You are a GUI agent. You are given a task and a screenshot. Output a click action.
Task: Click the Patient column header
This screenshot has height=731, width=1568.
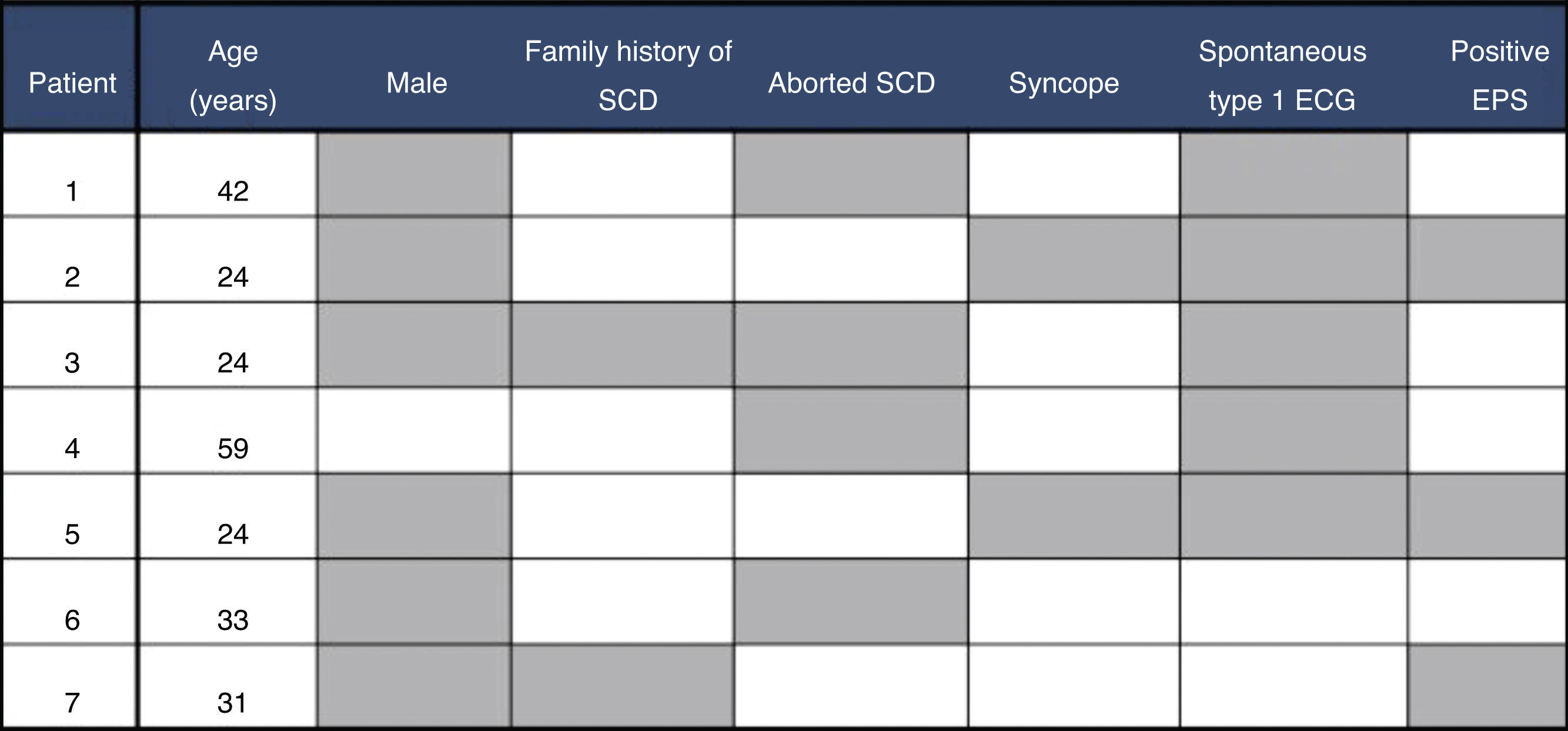click(x=72, y=84)
